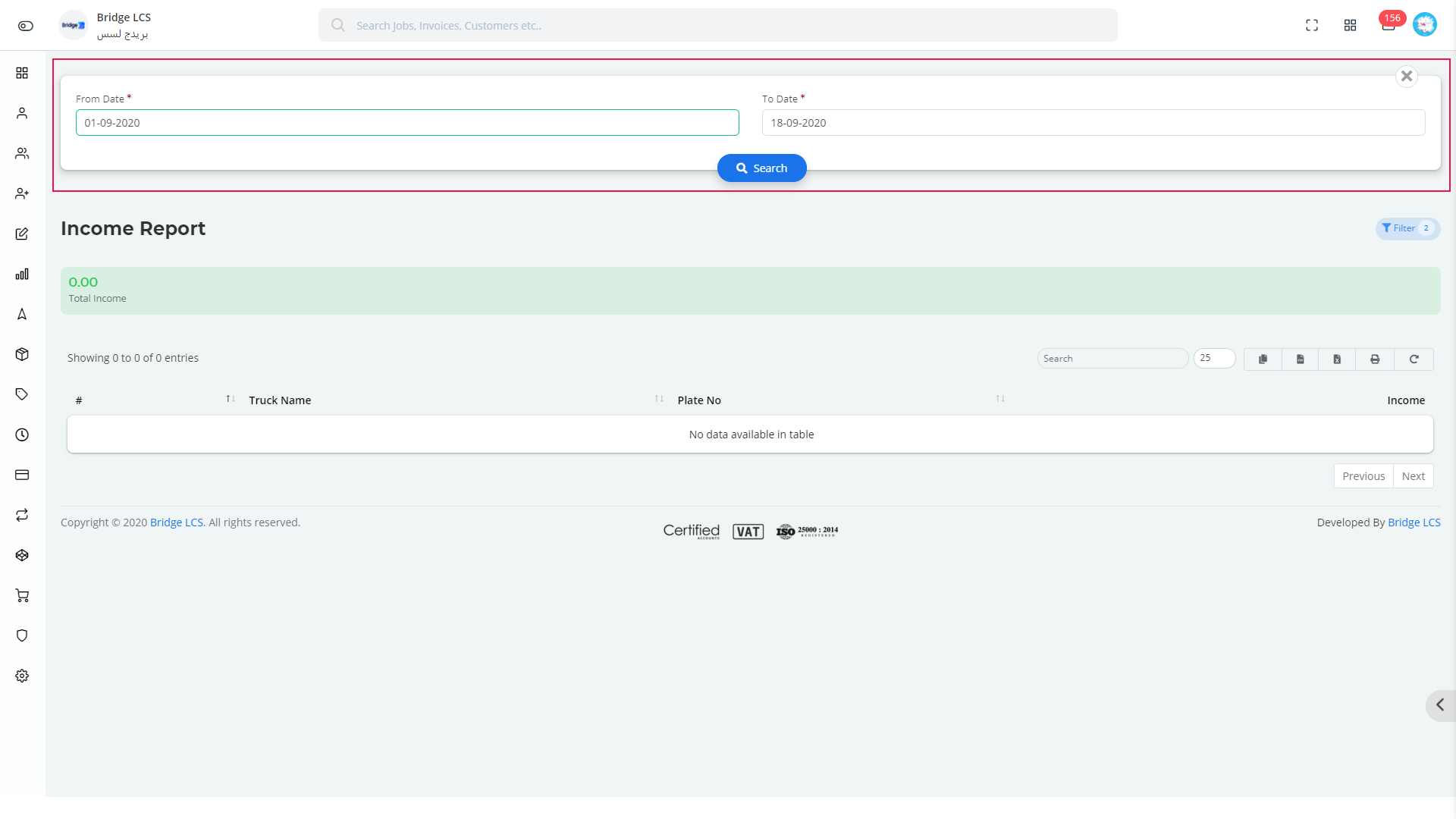This screenshot has height=819, width=1456.
Task: Click the shield/security icon in sidebar
Action: point(22,636)
